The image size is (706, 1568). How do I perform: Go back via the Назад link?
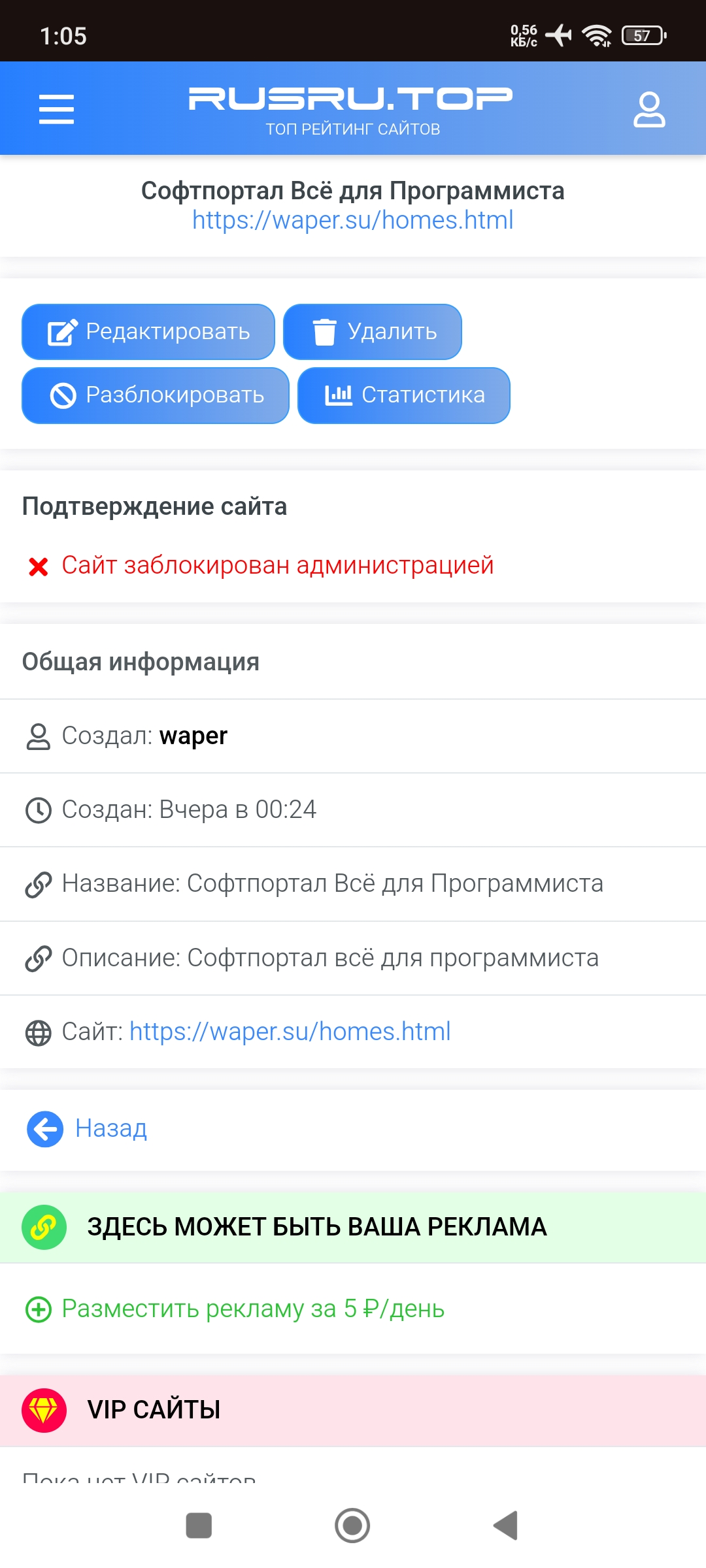(x=111, y=1129)
